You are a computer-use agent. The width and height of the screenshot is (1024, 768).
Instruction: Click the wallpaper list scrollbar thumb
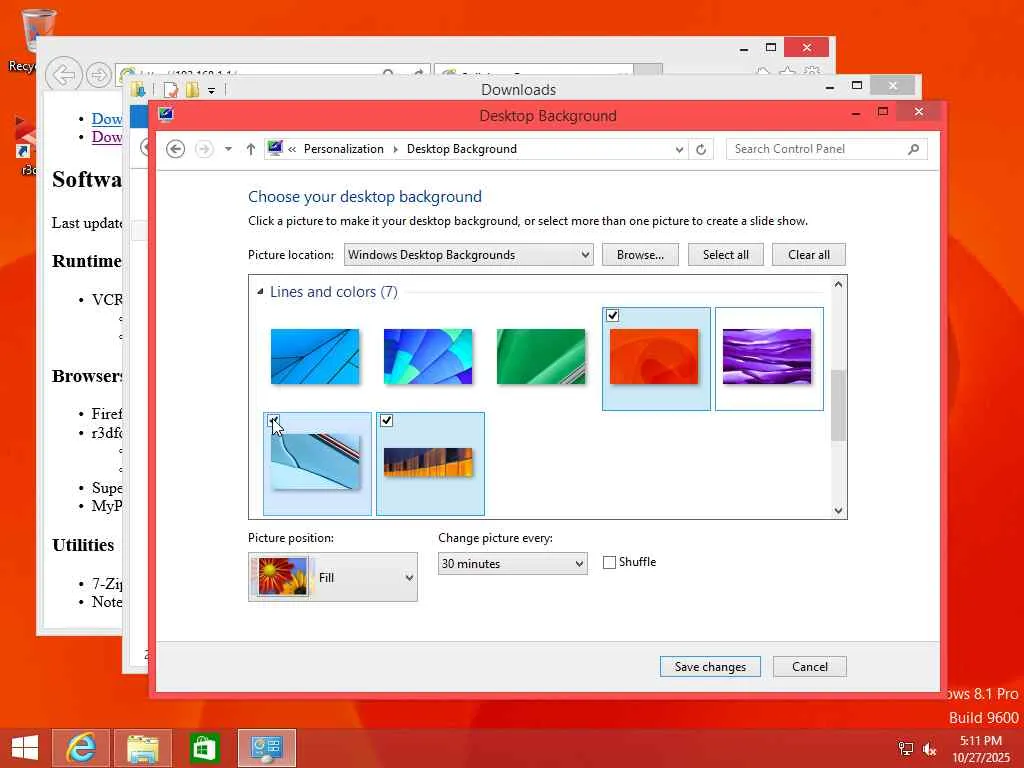839,405
